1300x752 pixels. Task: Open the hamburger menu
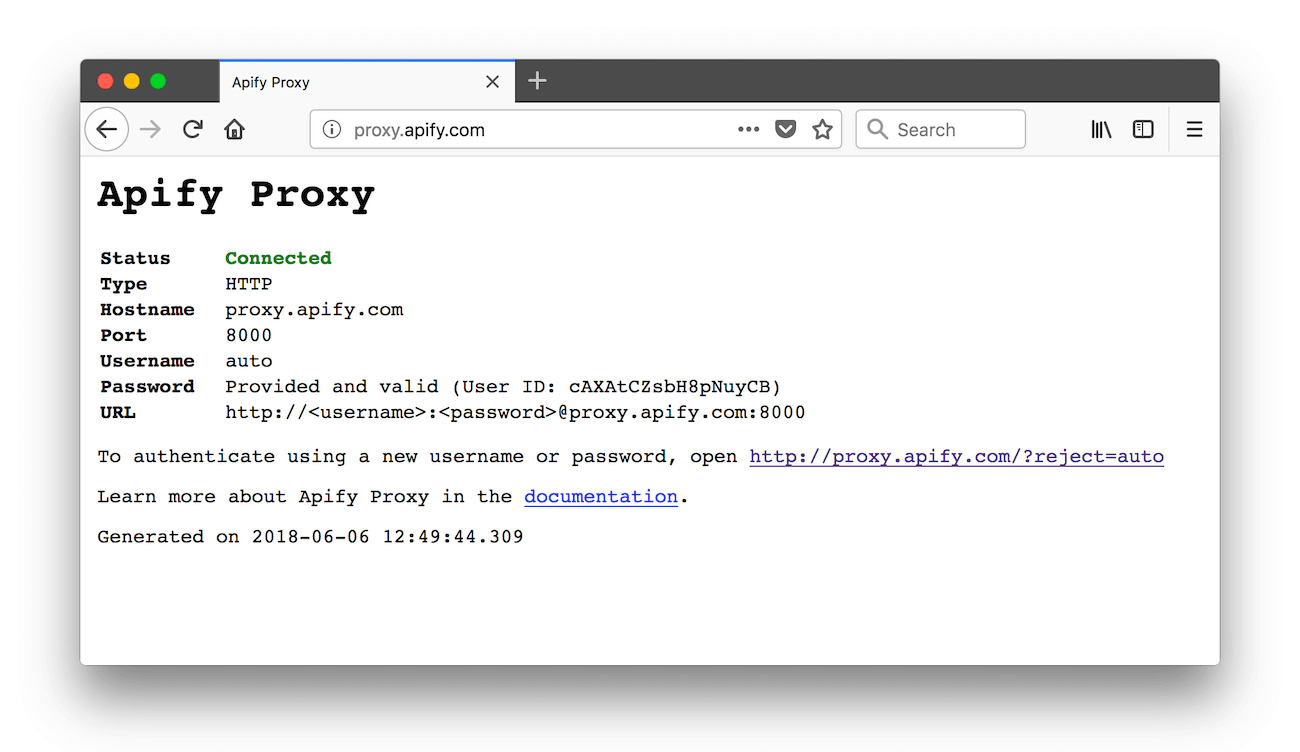pos(1194,129)
